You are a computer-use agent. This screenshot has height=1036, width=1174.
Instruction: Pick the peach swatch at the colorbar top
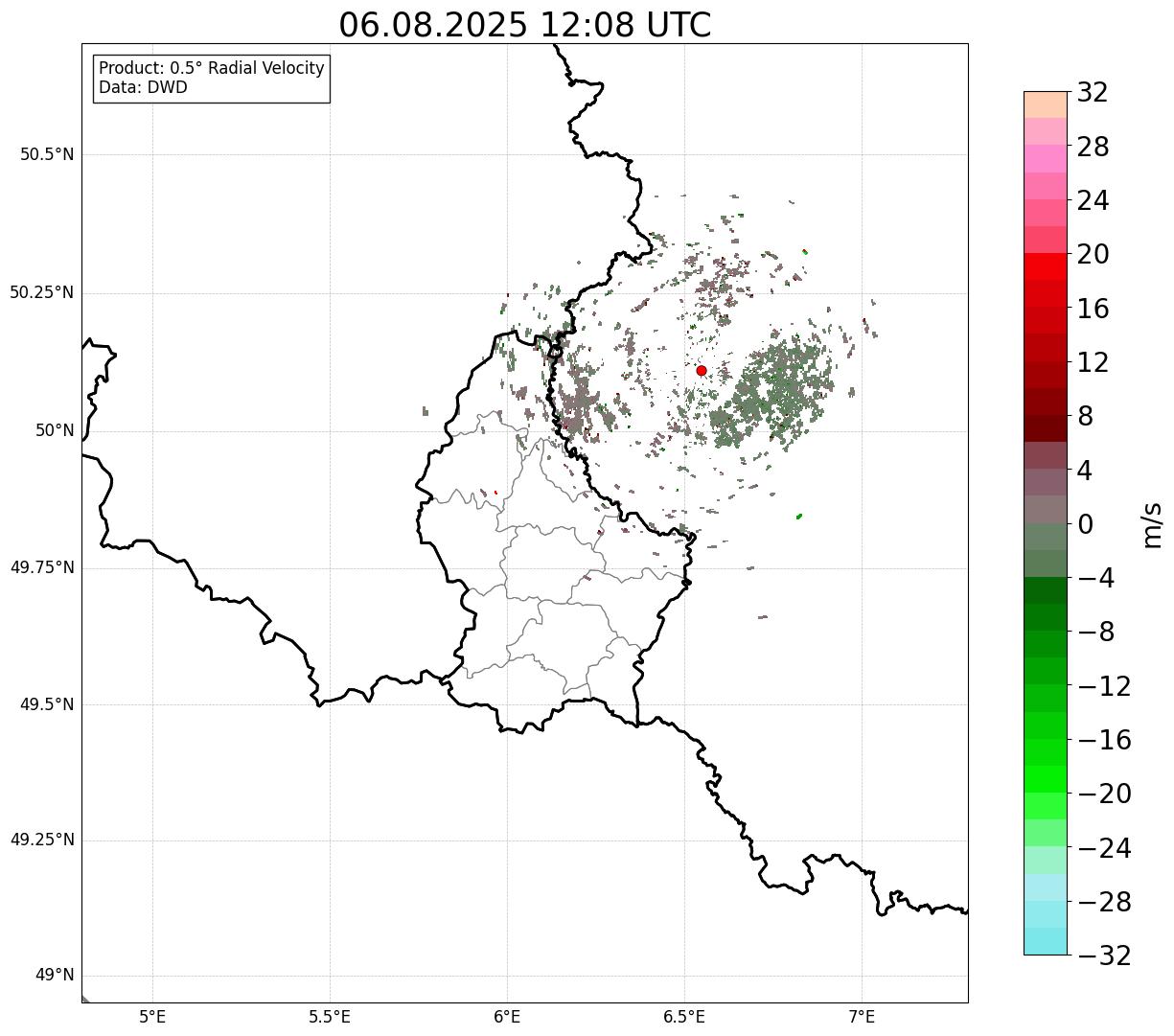point(1046,104)
